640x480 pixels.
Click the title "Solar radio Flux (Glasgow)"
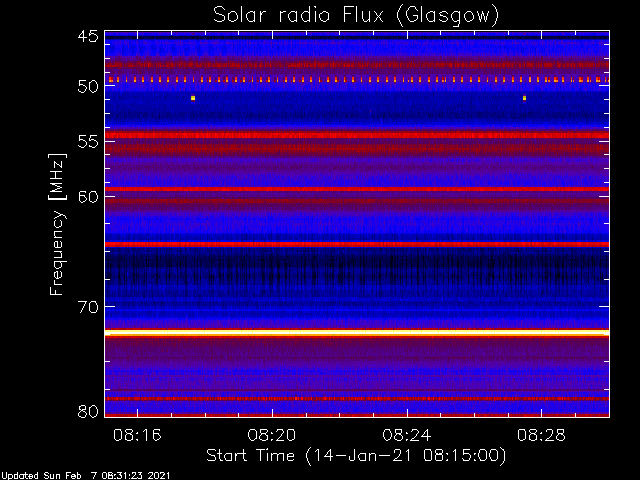pyautogui.click(x=356, y=16)
